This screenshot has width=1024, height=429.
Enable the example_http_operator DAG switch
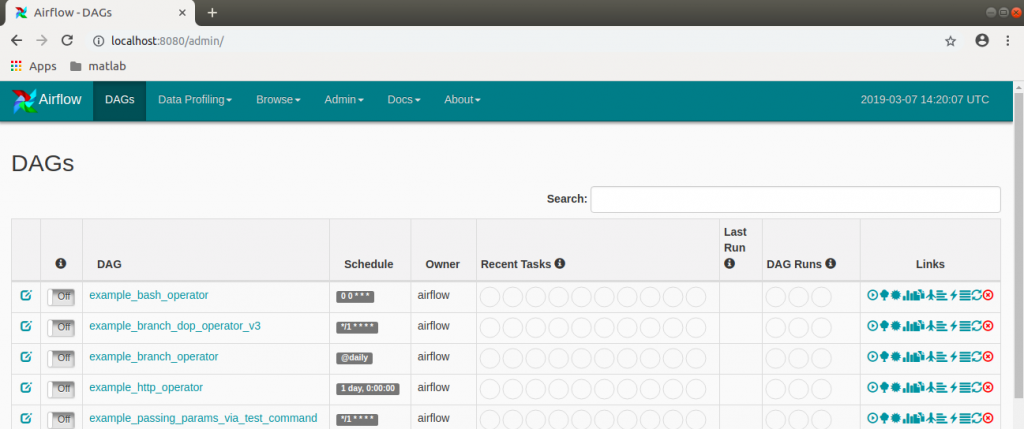click(61, 388)
